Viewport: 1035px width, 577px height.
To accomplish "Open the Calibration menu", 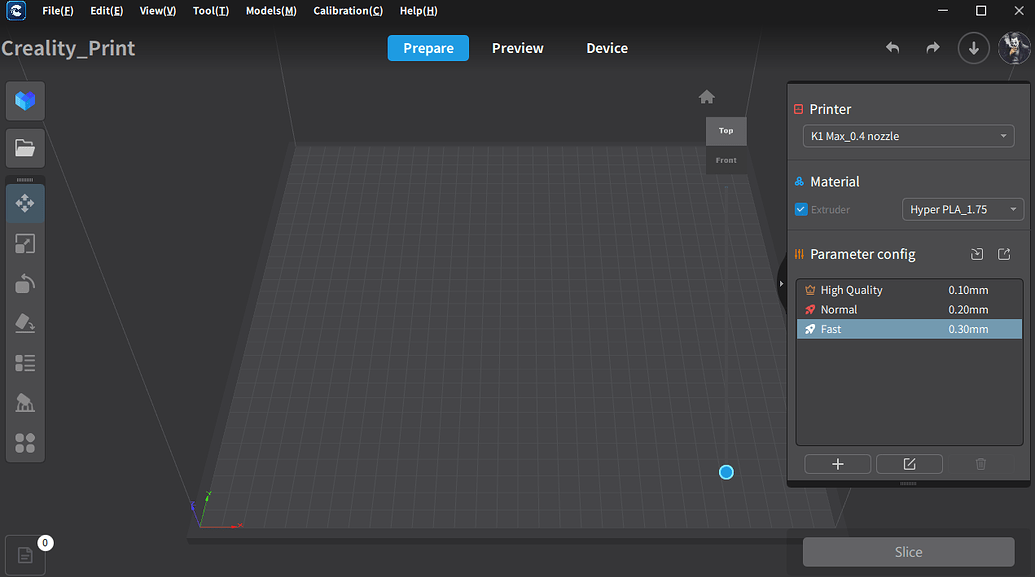I will tap(347, 11).
